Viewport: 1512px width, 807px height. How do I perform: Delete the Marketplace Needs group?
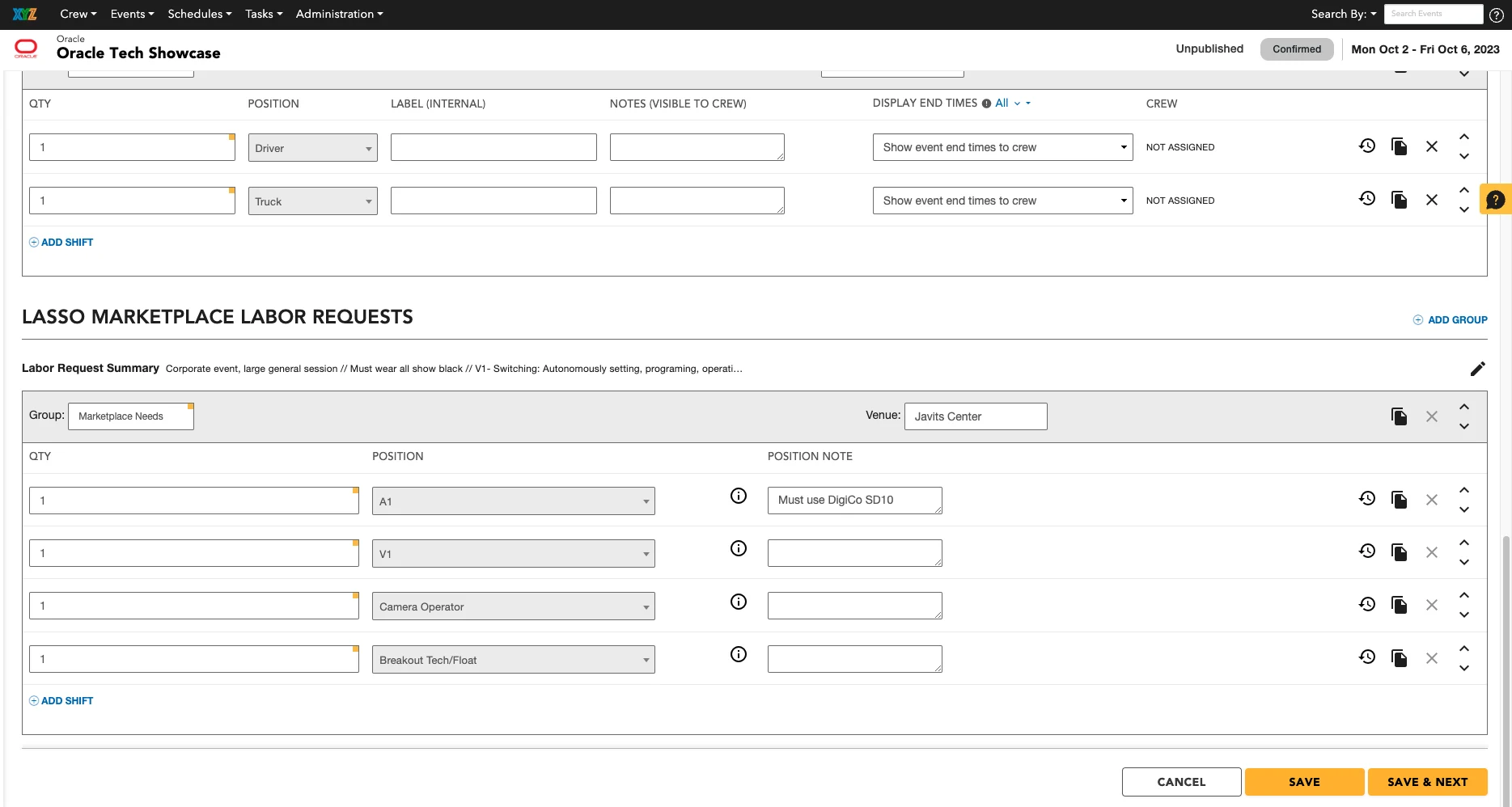click(x=1432, y=416)
